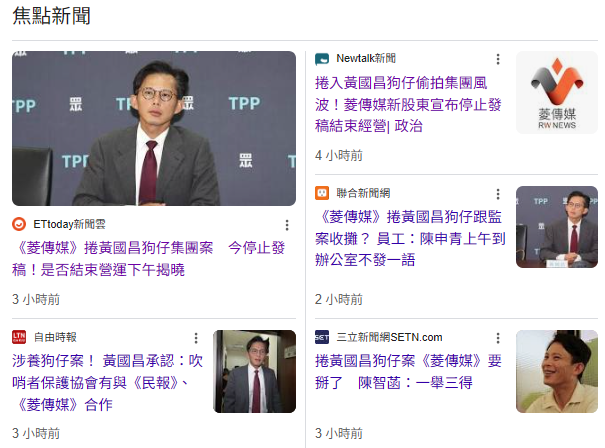Open the 聯合新聞網 story's three-dot options menu

click(x=498, y=194)
